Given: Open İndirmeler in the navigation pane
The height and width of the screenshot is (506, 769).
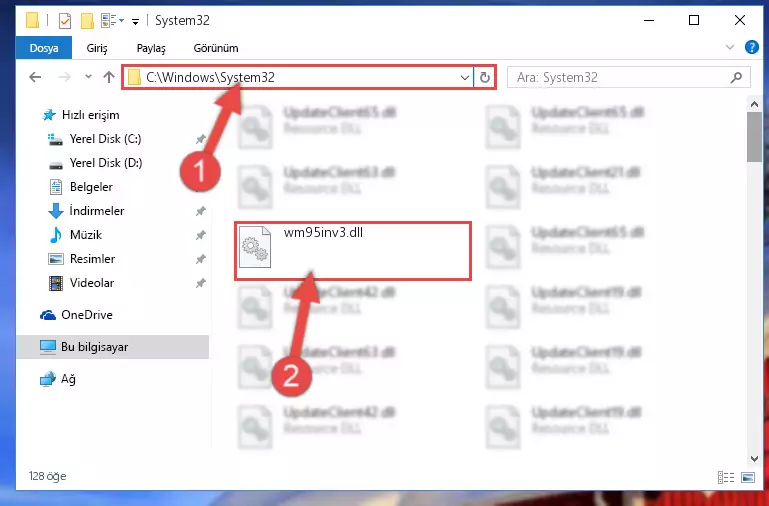Looking at the screenshot, I should (x=97, y=211).
